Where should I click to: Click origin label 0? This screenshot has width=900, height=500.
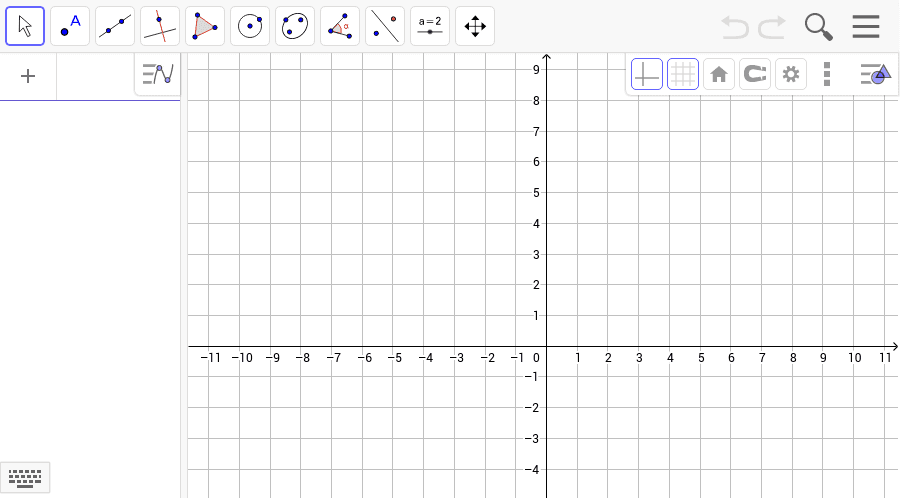pos(536,358)
